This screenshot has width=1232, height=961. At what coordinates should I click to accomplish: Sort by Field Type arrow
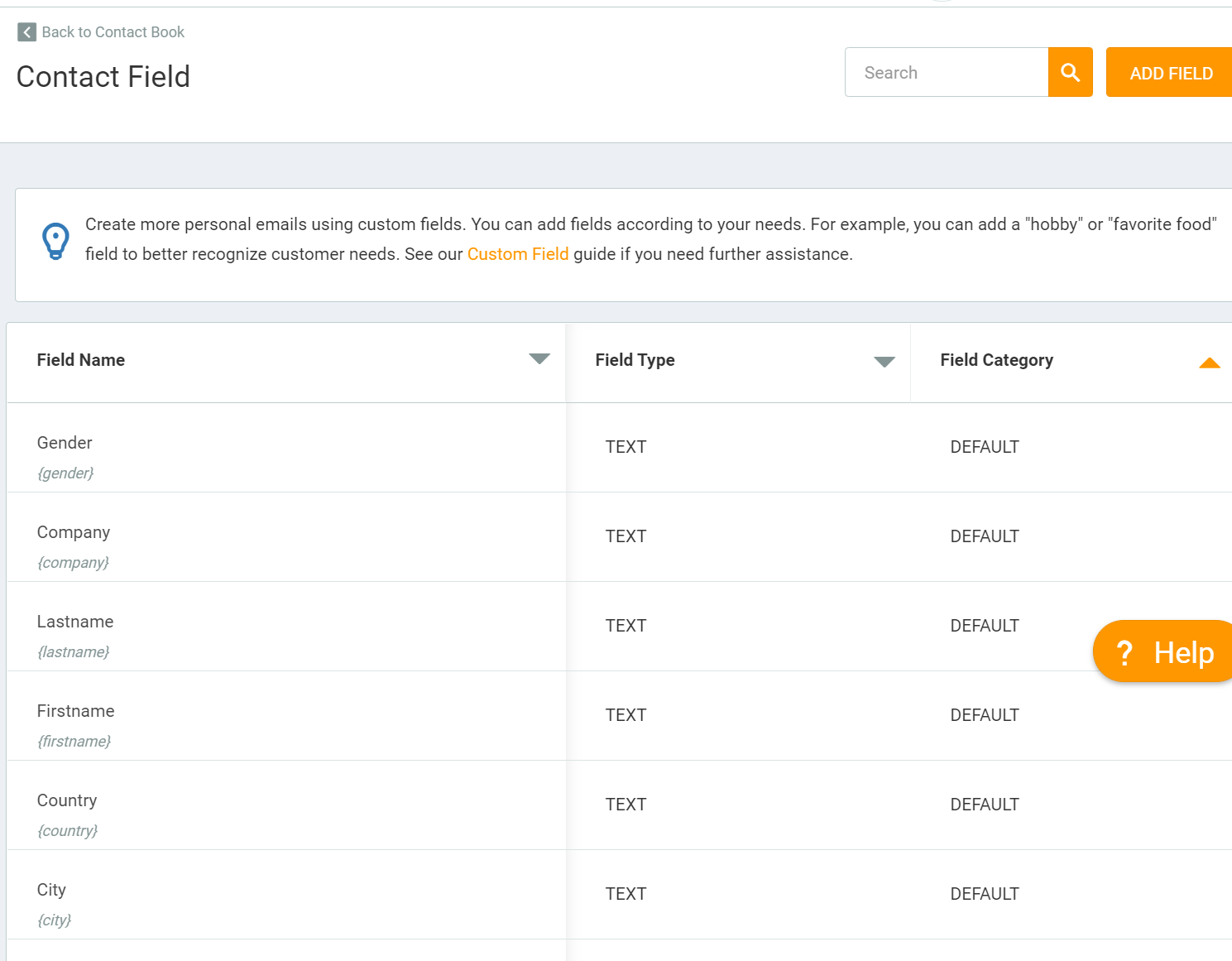click(x=884, y=362)
